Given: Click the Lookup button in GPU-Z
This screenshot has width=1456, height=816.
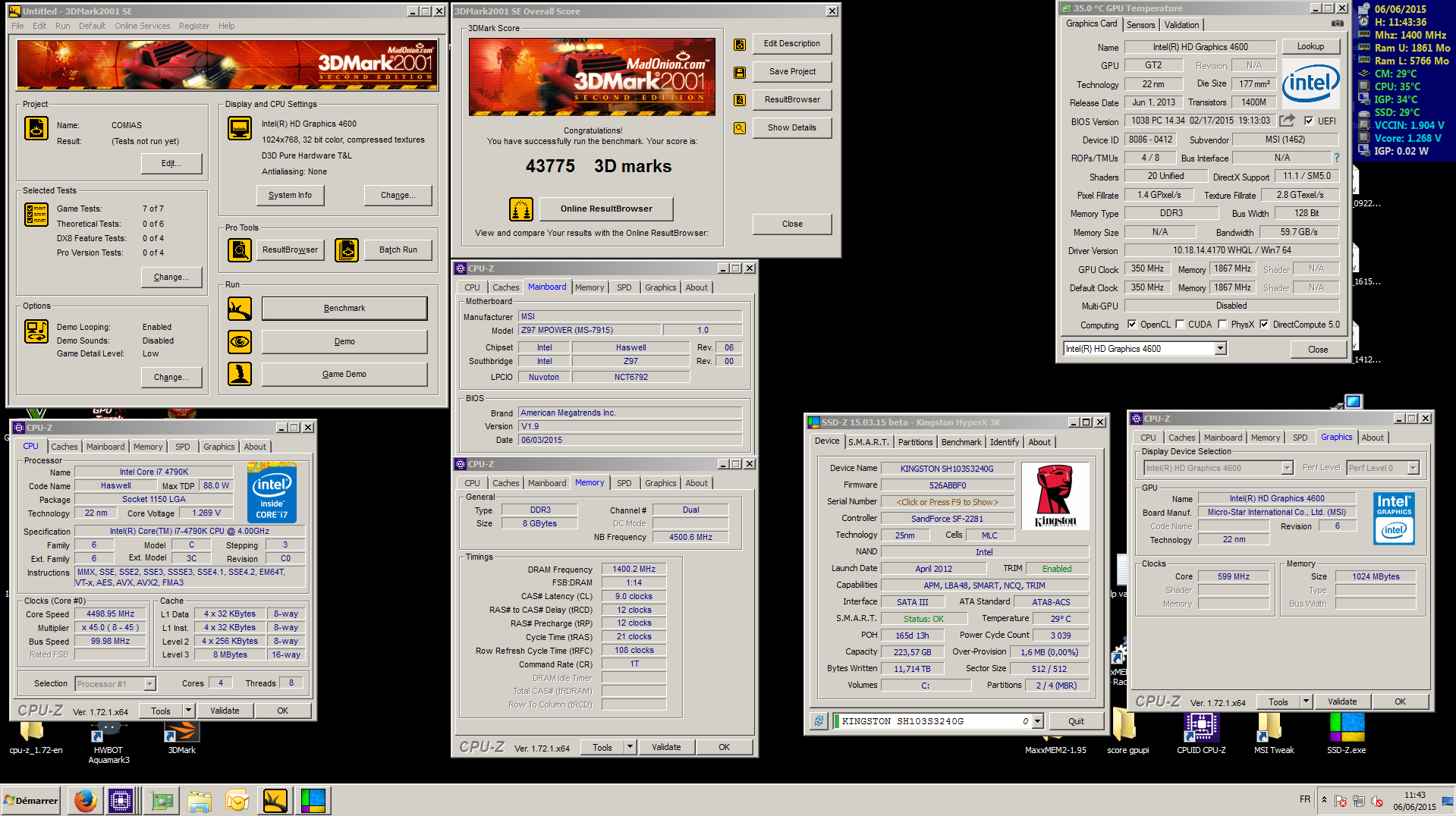Looking at the screenshot, I should click(1310, 46).
